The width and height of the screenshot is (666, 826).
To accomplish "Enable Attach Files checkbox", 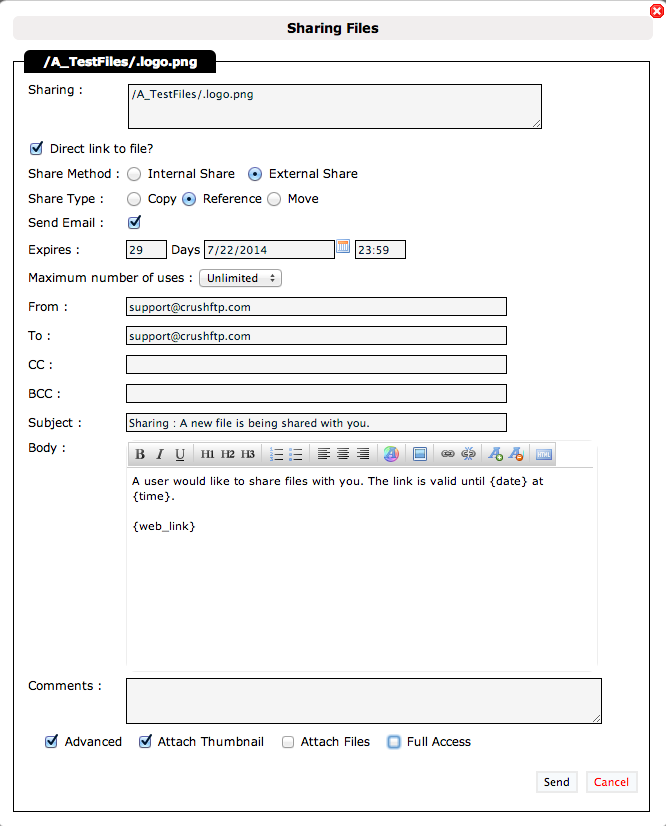I will pyautogui.click(x=288, y=742).
